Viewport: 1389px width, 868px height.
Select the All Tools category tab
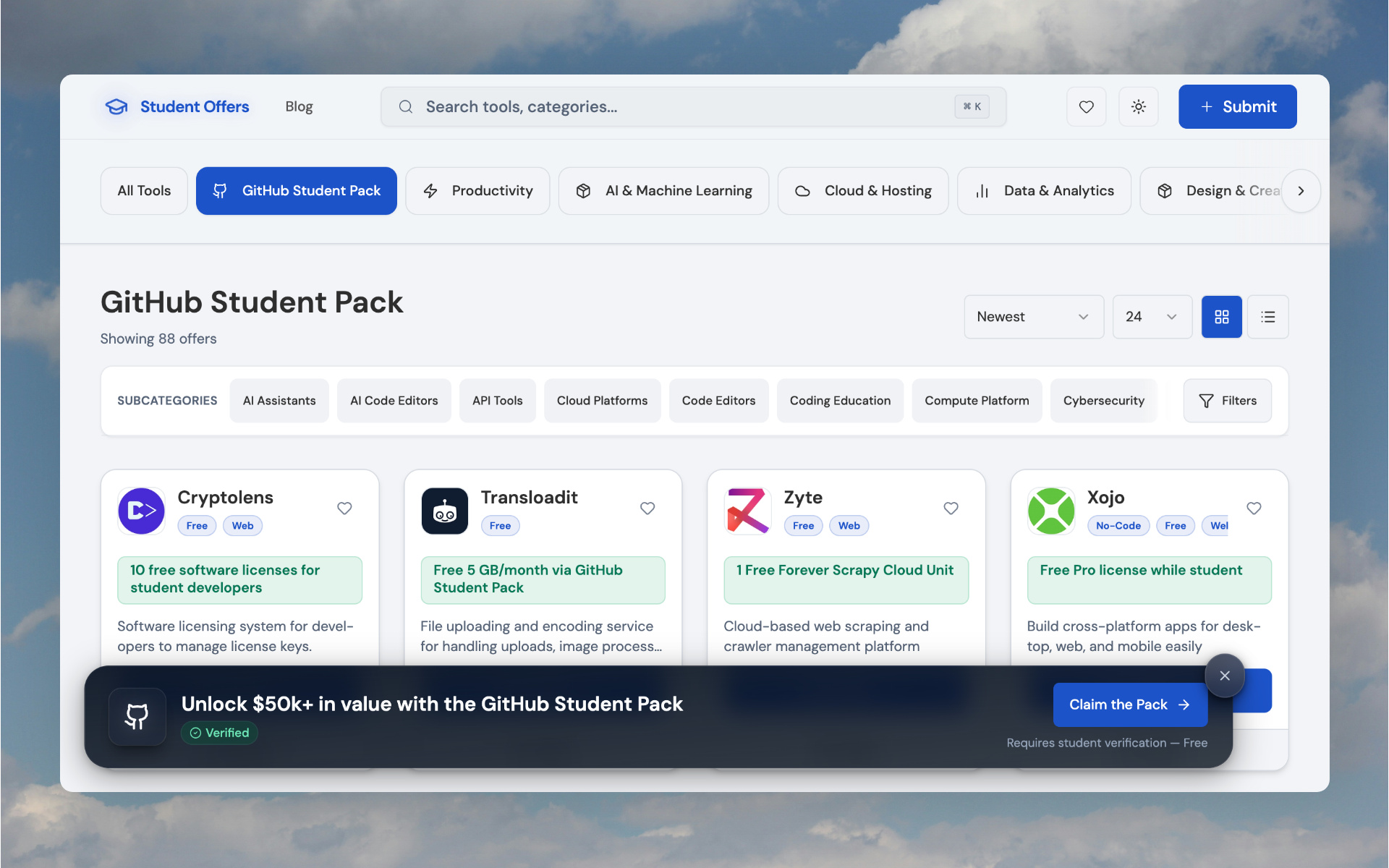coord(144,191)
